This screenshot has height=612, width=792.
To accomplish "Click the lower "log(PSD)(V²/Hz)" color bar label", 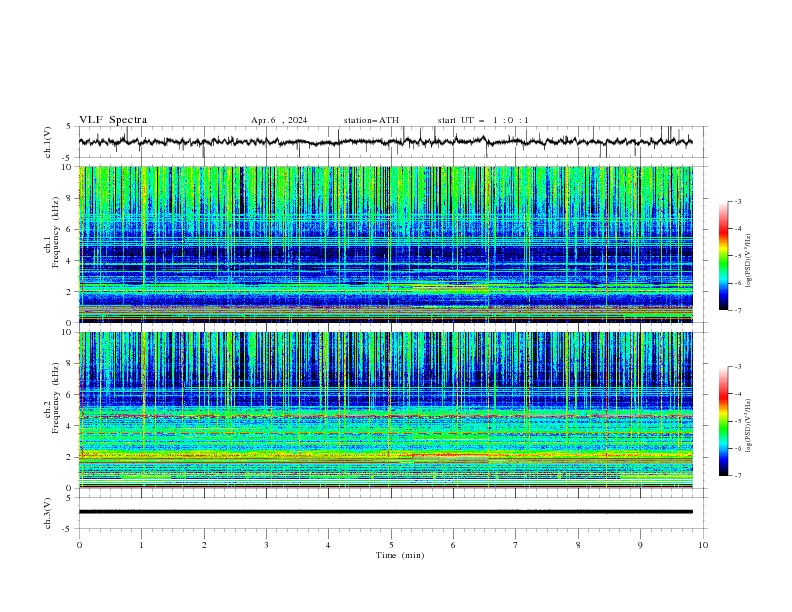I will [749, 426].
